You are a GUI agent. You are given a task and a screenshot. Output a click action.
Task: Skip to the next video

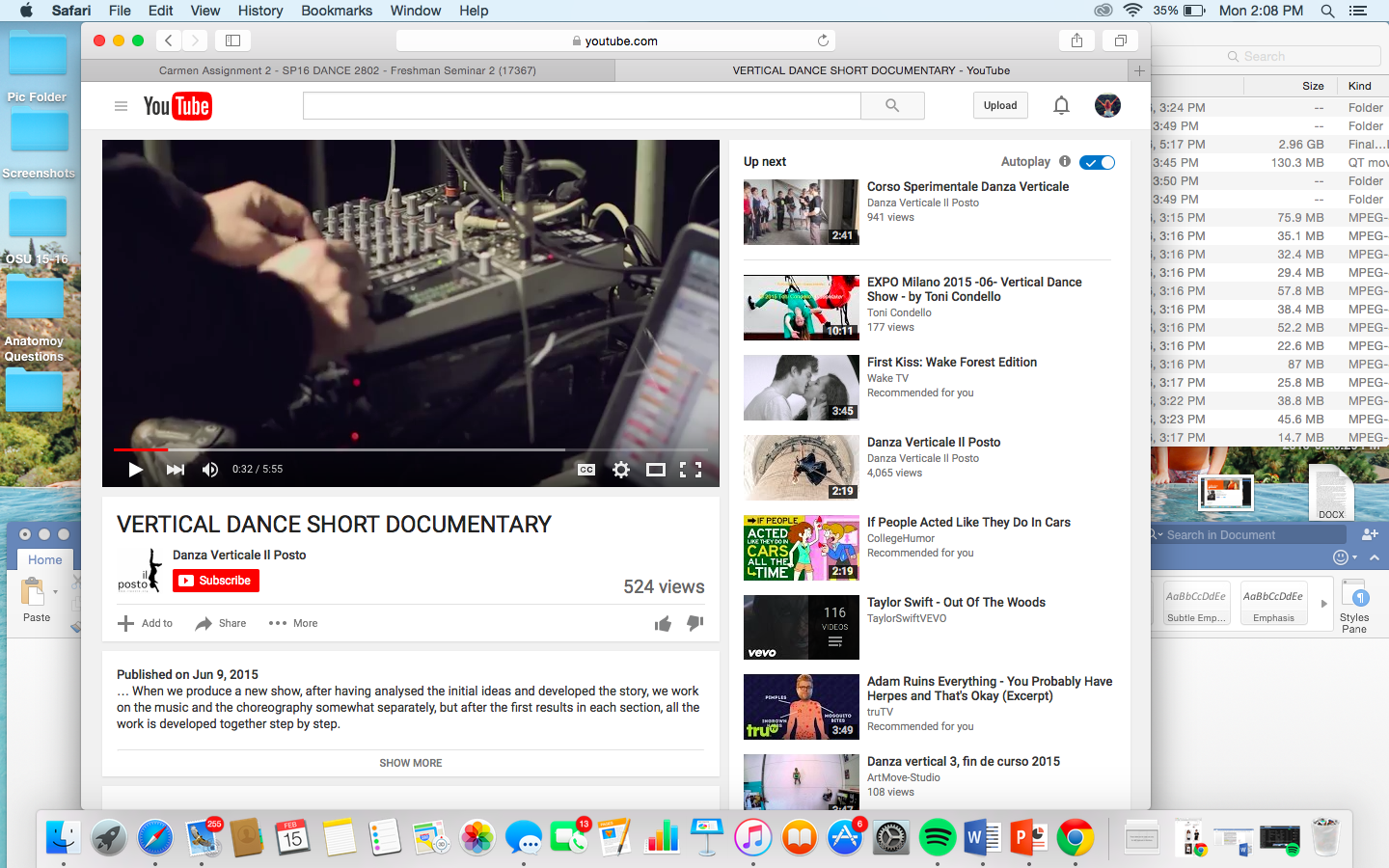pyautogui.click(x=175, y=470)
